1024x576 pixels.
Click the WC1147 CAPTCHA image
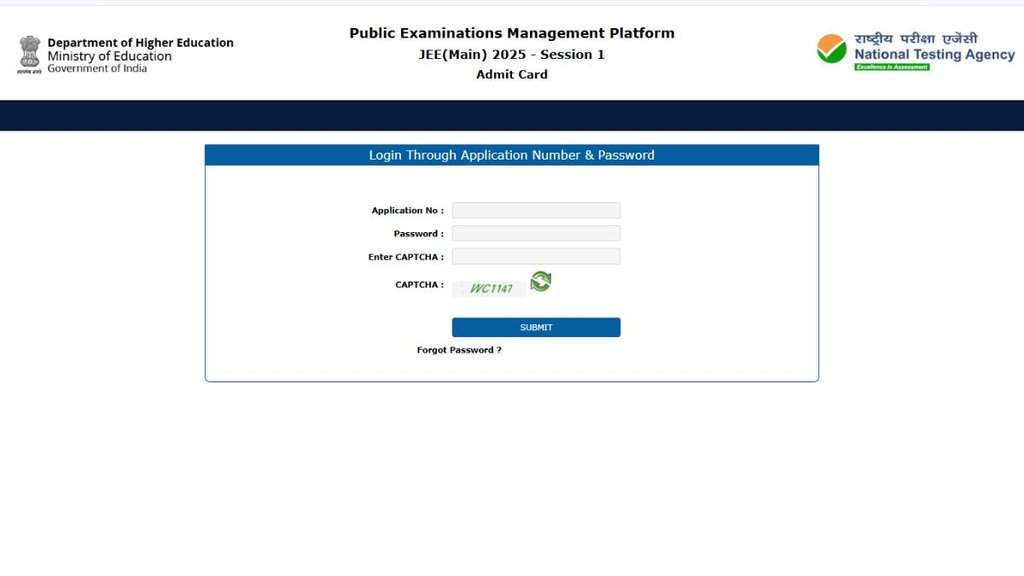click(489, 289)
